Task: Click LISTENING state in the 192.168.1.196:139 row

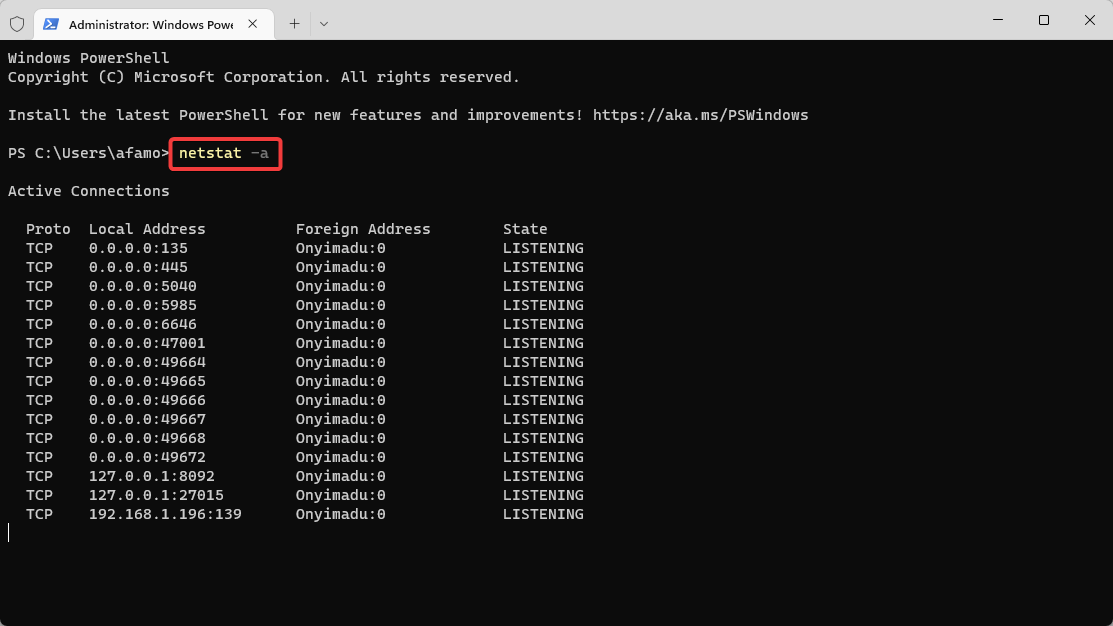Action: click(543, 515)
